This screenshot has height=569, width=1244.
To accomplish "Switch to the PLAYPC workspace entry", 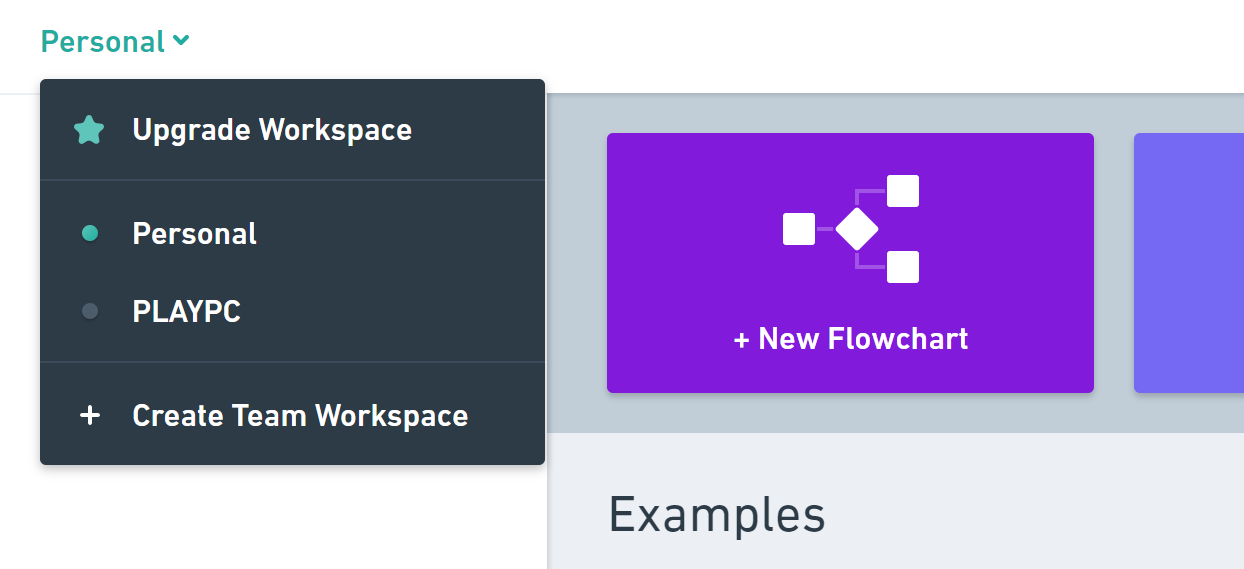I will coord(187,312).
